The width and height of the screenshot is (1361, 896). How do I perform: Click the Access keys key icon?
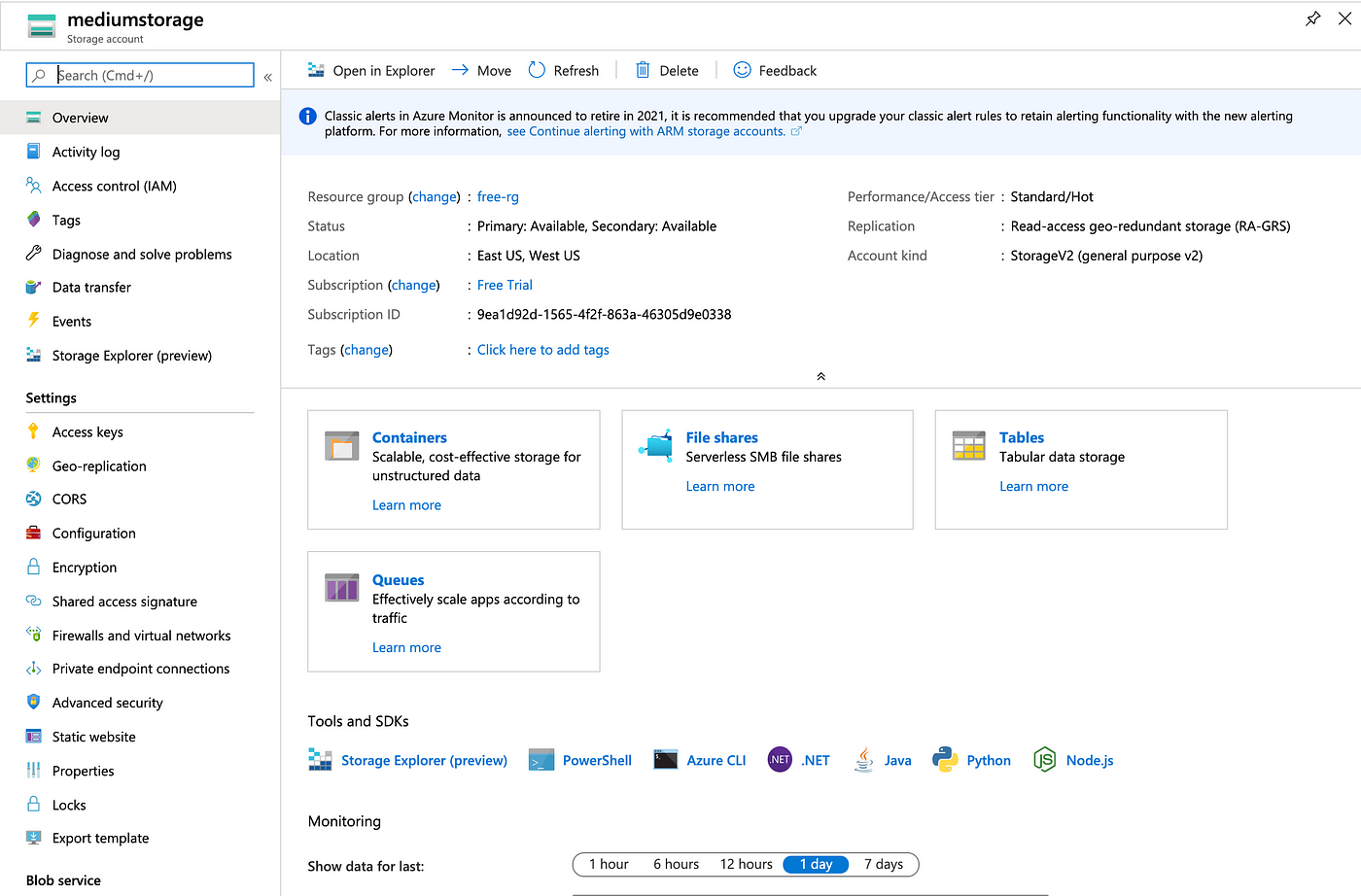point(34,431)
